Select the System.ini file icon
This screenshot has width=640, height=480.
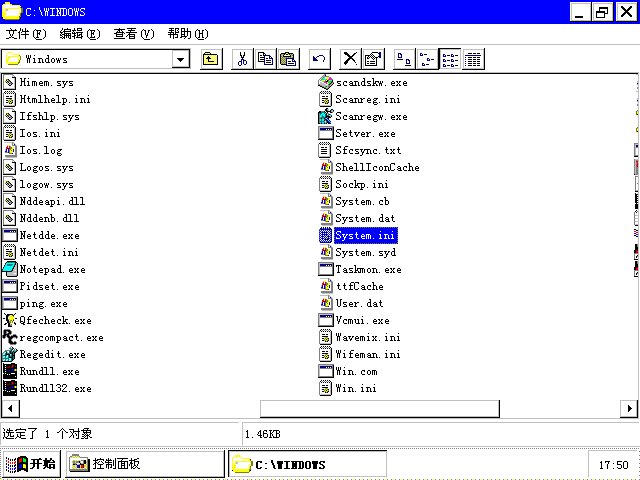pyautogui.click(x=325, y=236)
